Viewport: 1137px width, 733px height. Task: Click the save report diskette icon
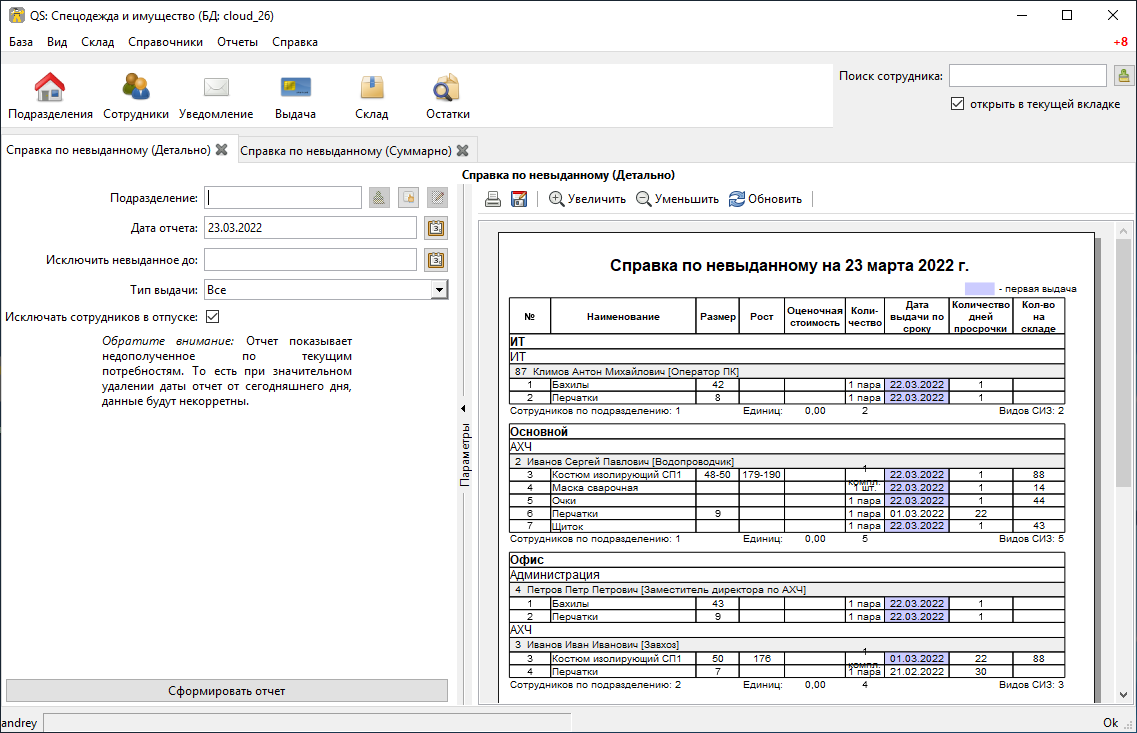(x=519, y=199)
